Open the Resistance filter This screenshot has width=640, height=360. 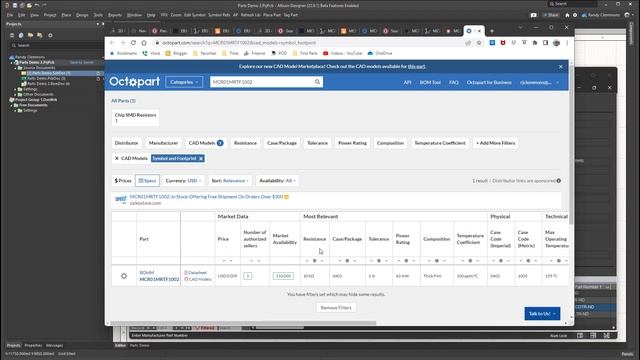pyautogui.click(x=245, y=143)
